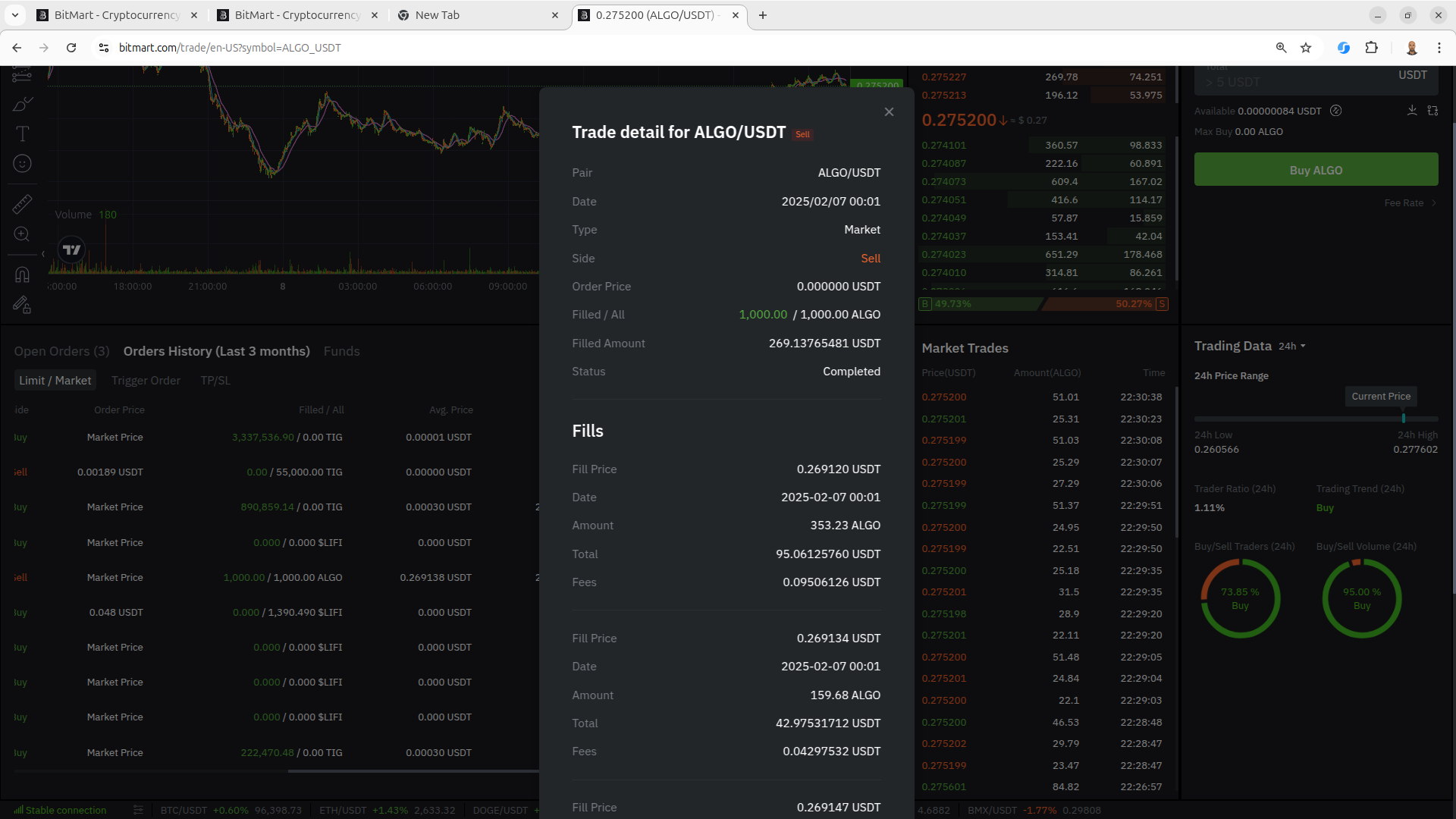Switch to Trigger Order filter

coord(146,381)
